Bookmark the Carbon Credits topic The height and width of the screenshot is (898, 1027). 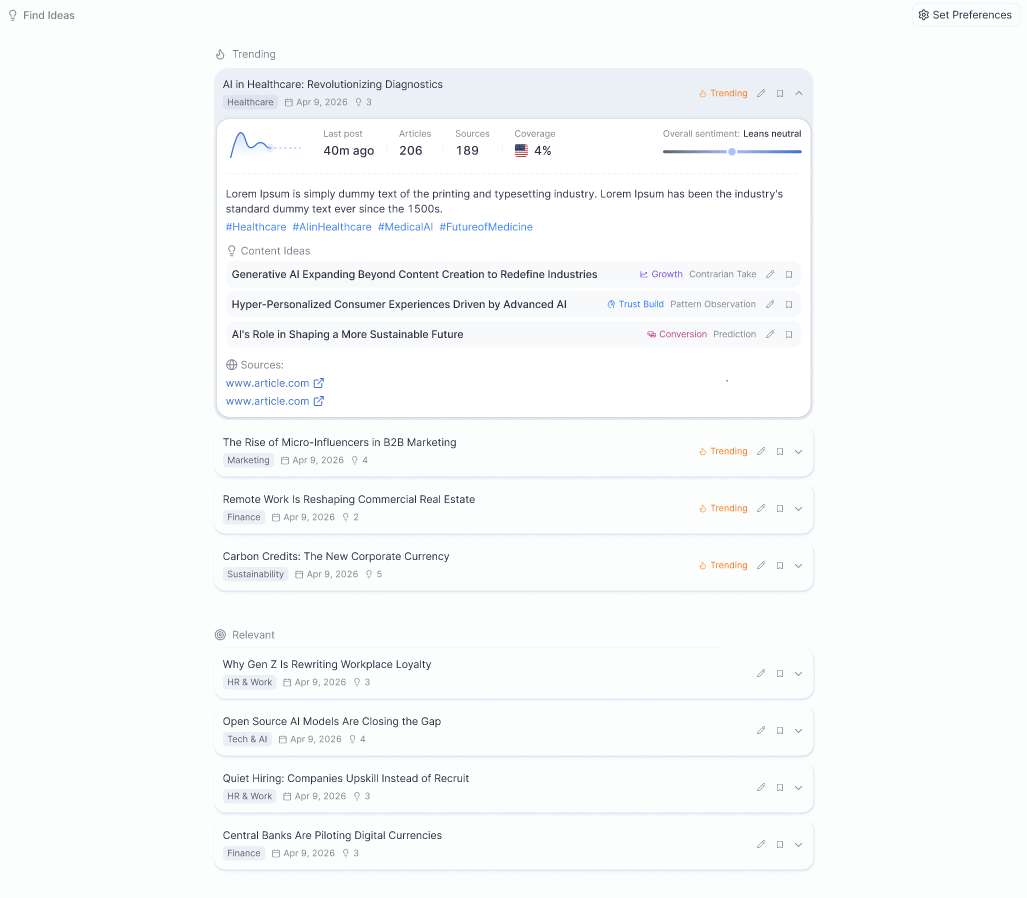(779, 565)
